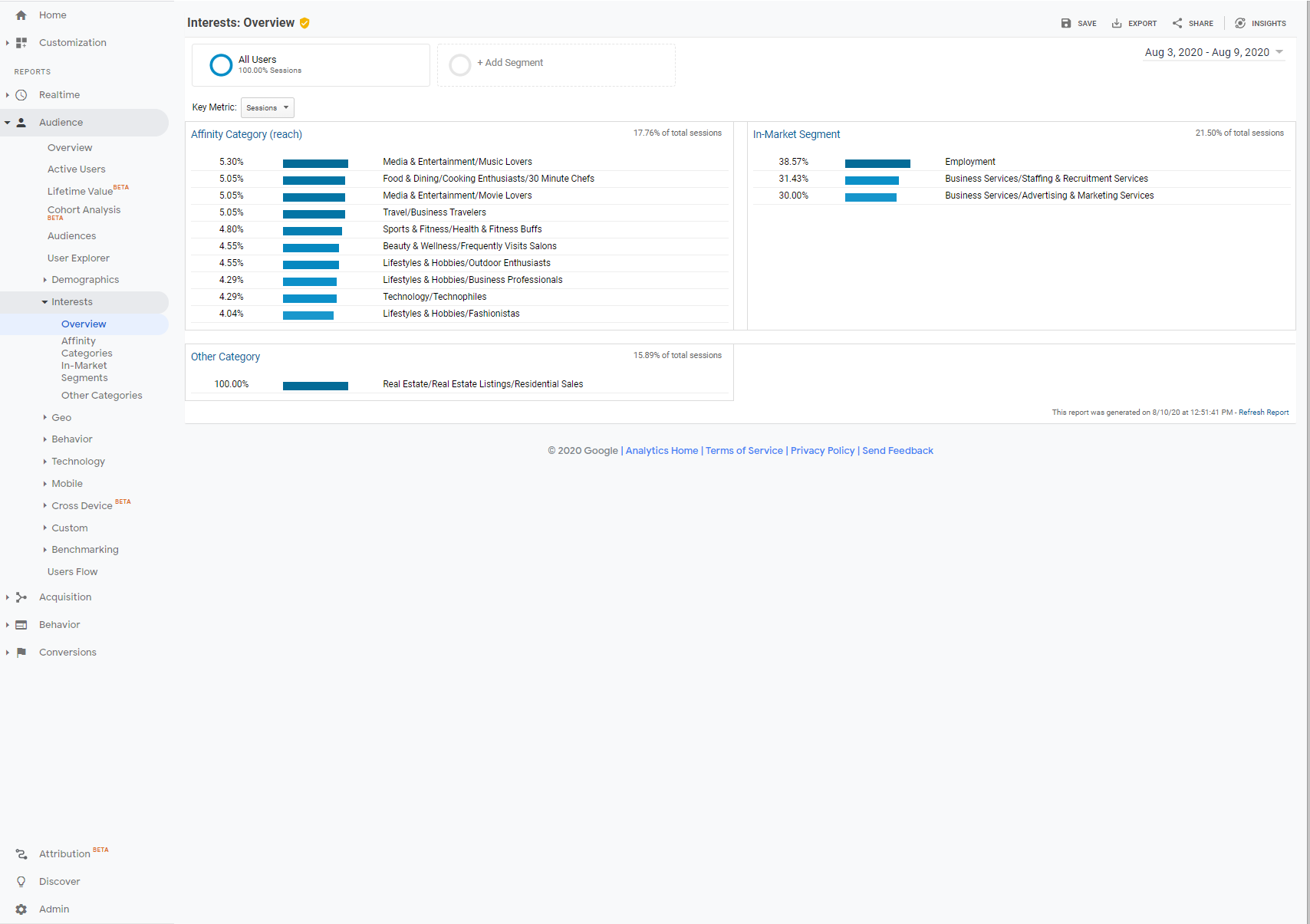Image resolution: width=1310 pixels, height=924 pixels.
Task: Click the Refresh Report link
Action: coord(1263,413)
